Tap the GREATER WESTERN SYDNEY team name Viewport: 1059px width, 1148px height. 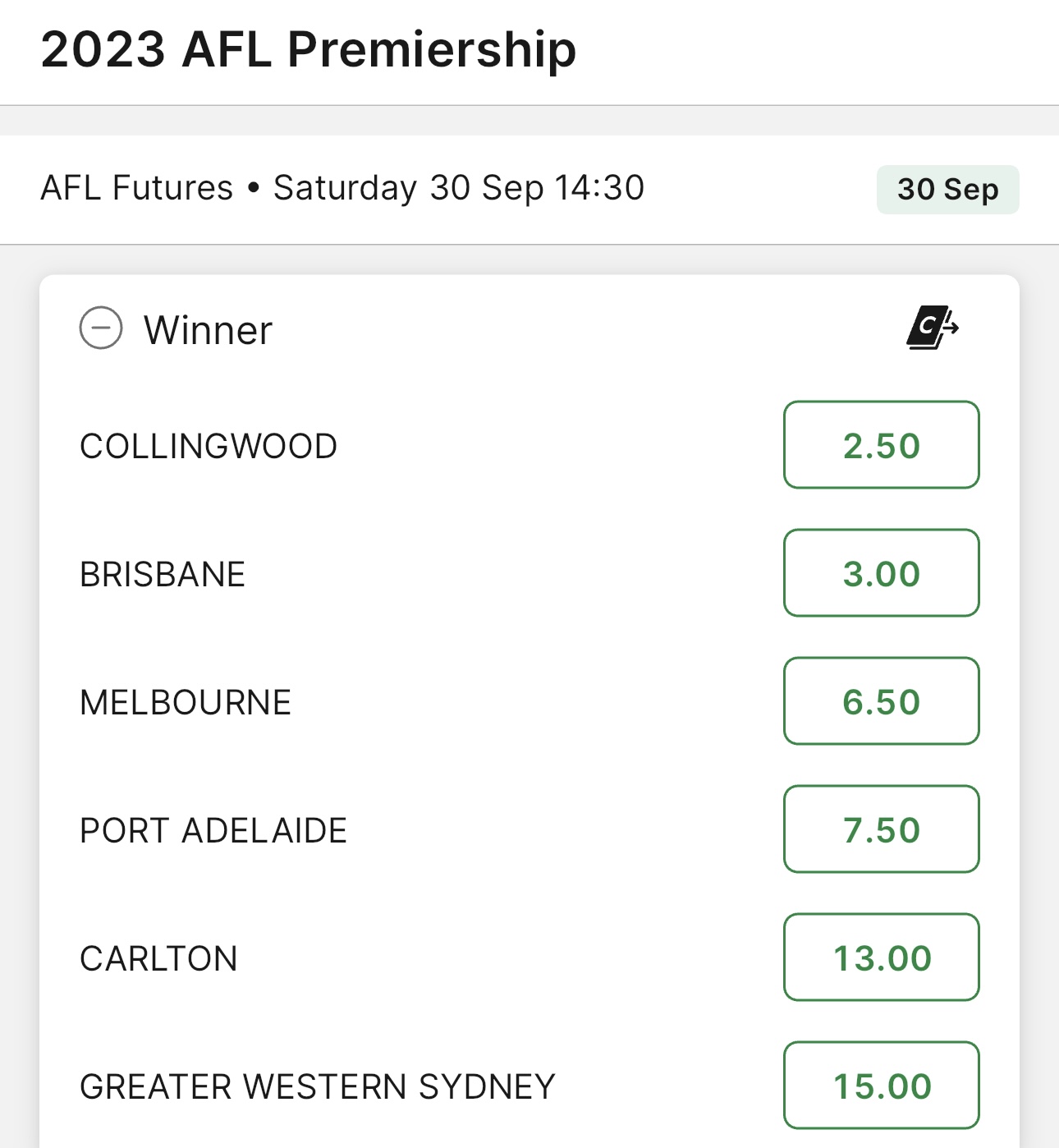pos(318,1087)
